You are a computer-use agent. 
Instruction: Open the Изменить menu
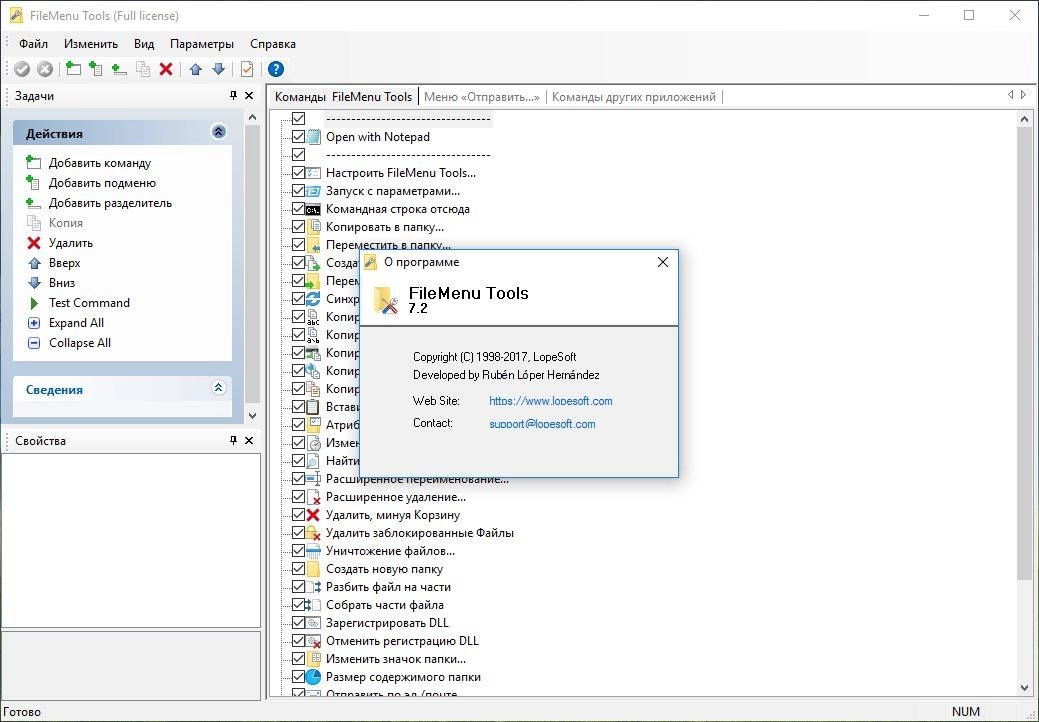point(91,44)
